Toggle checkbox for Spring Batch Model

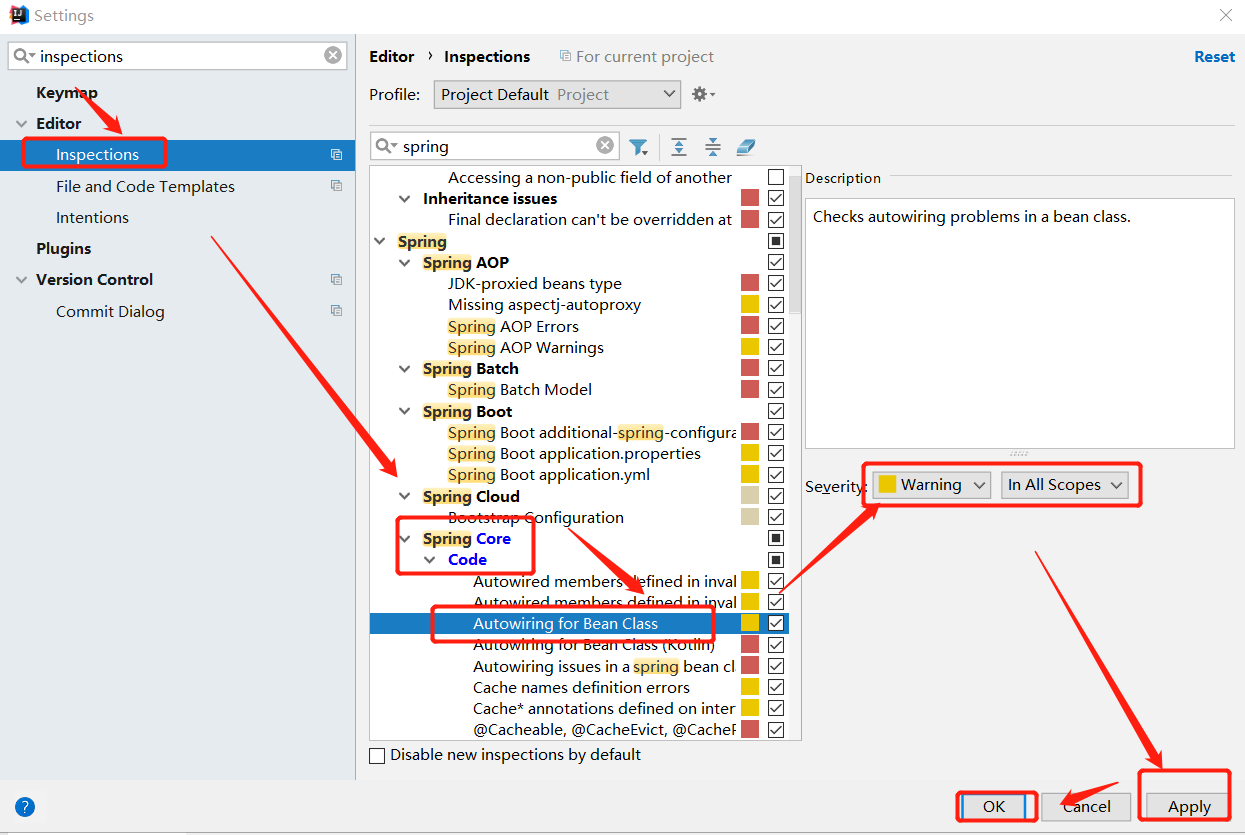(776, 390)
